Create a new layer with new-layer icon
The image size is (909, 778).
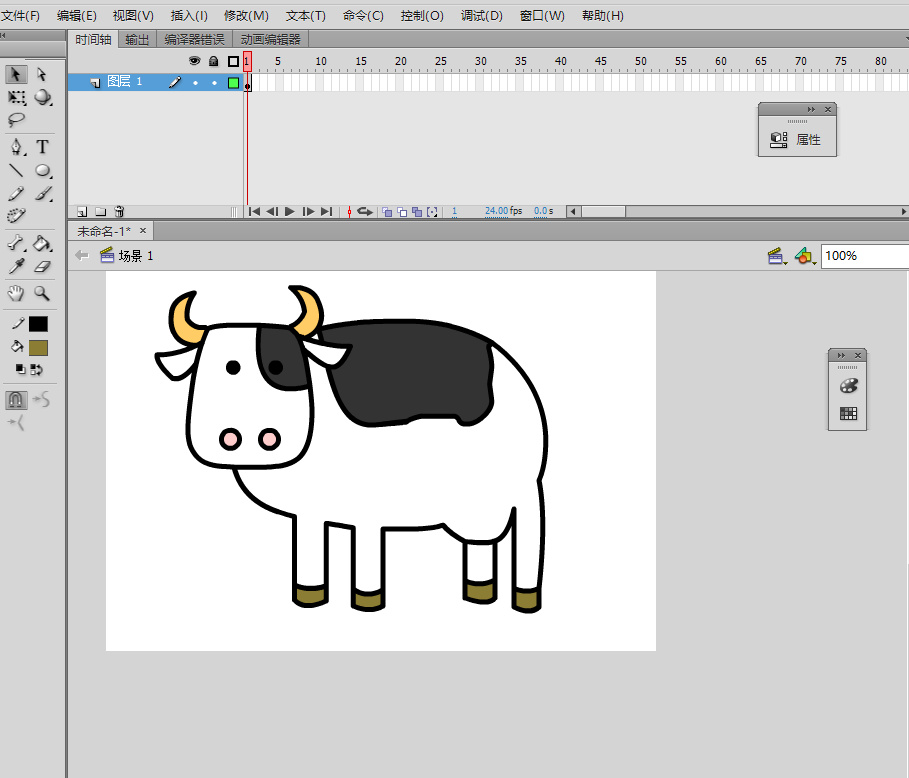coord(82,211)
